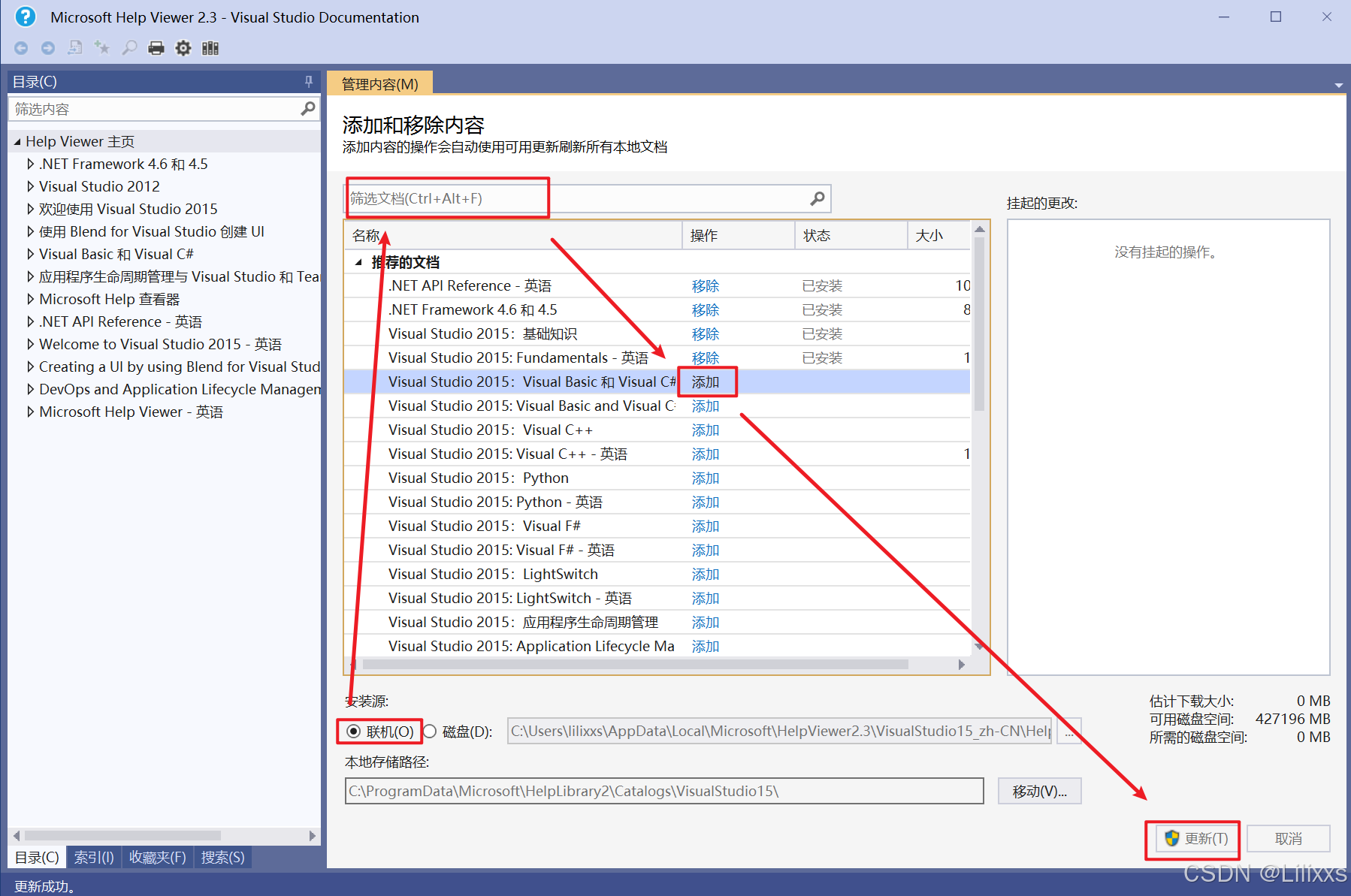Image resolution: width=1351 pixels, height=896 pixels.
Task: Click the sync table of contents icon
Action: coord(75,48)
